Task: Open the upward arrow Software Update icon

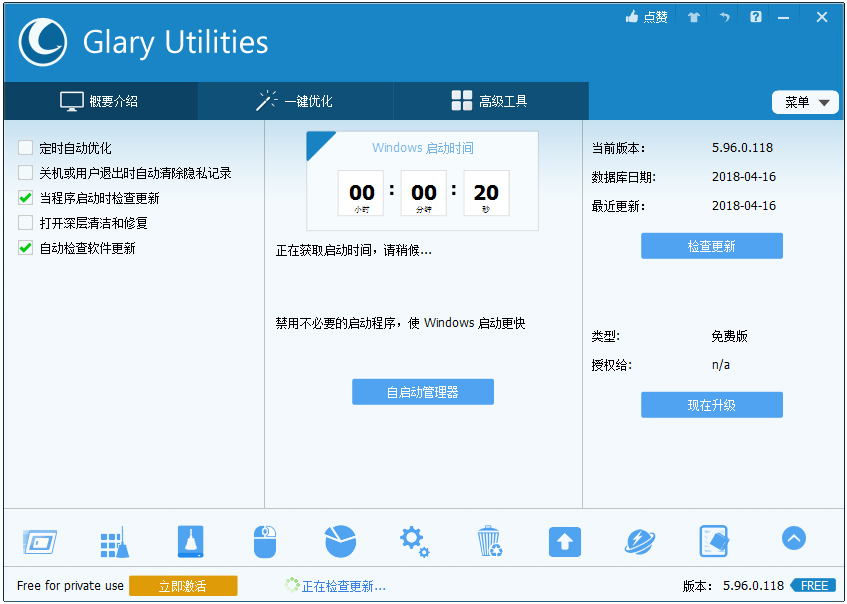Action: pos(564,542)
